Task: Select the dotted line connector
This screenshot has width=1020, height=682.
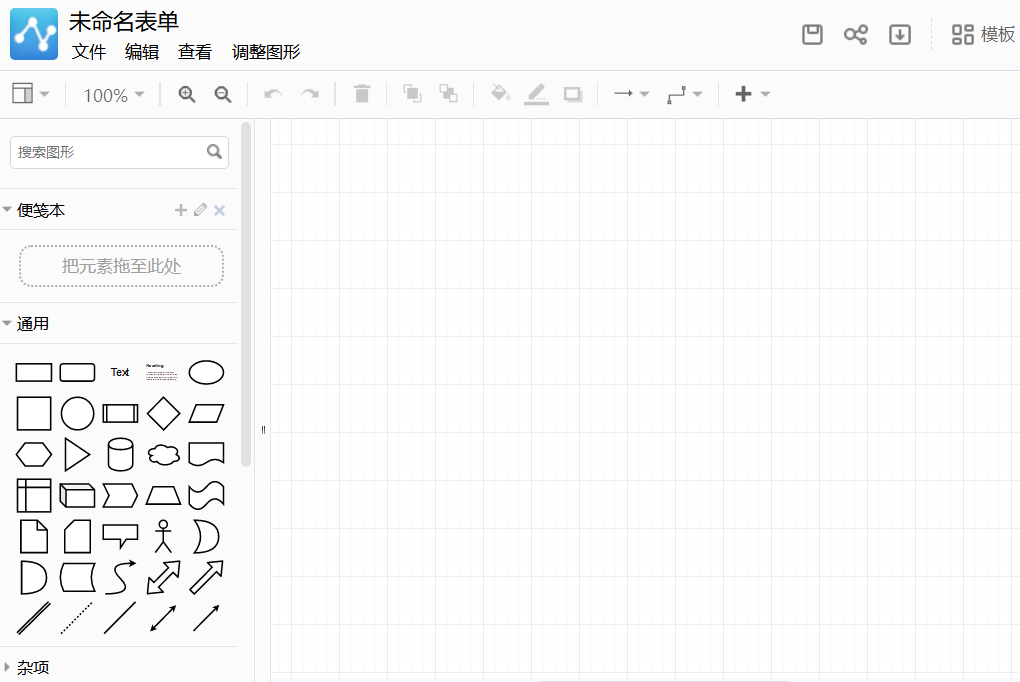Action: (77, 618)
